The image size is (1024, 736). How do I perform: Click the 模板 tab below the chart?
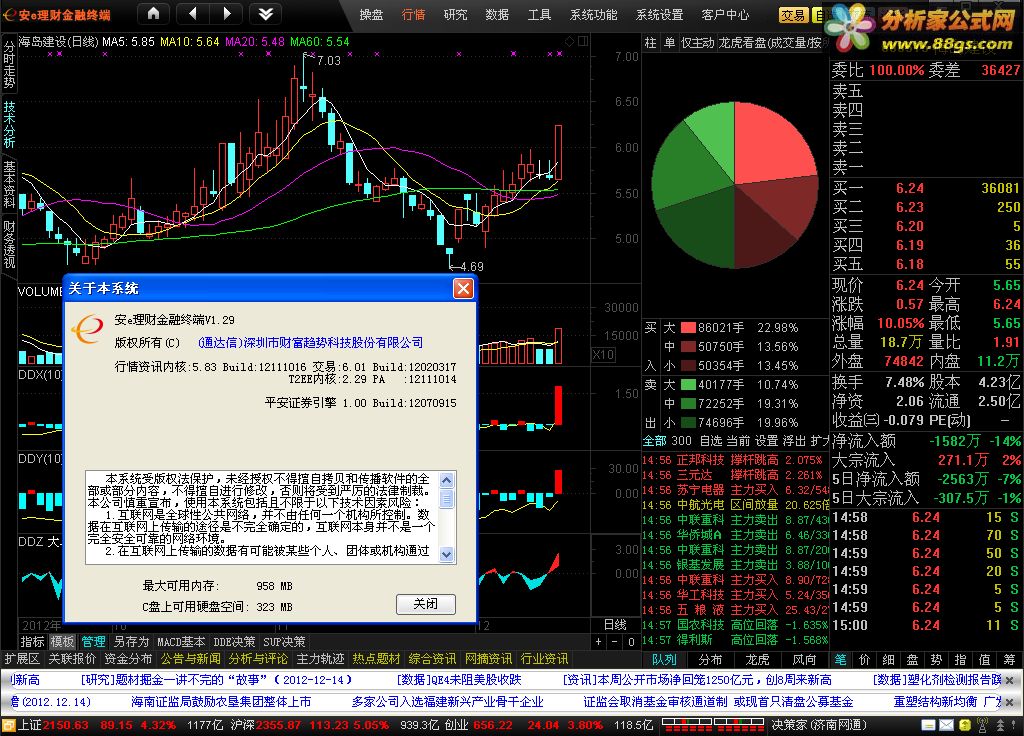pos(62,642)
